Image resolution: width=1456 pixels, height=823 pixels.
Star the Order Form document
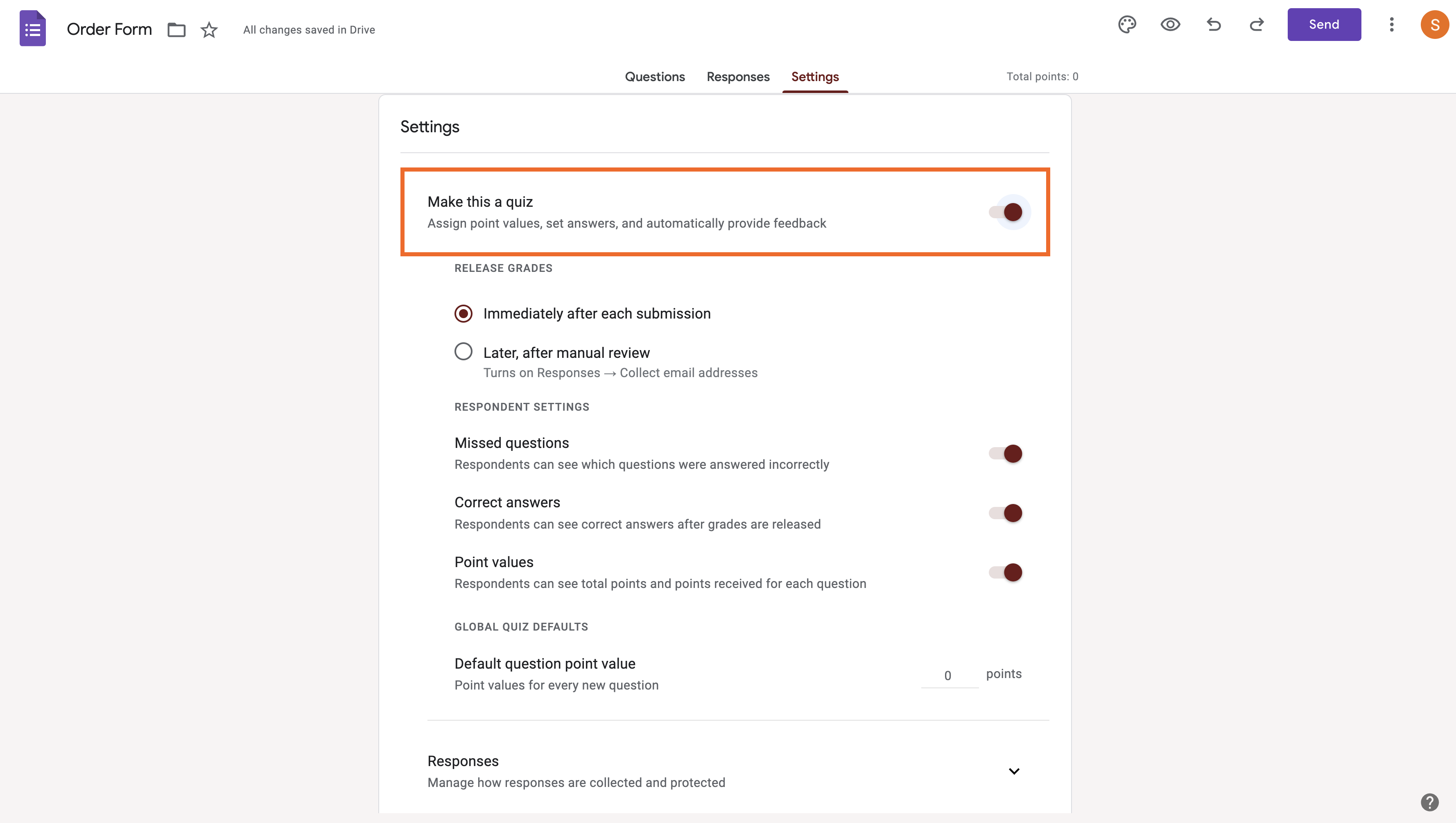[x=209, y=29]
